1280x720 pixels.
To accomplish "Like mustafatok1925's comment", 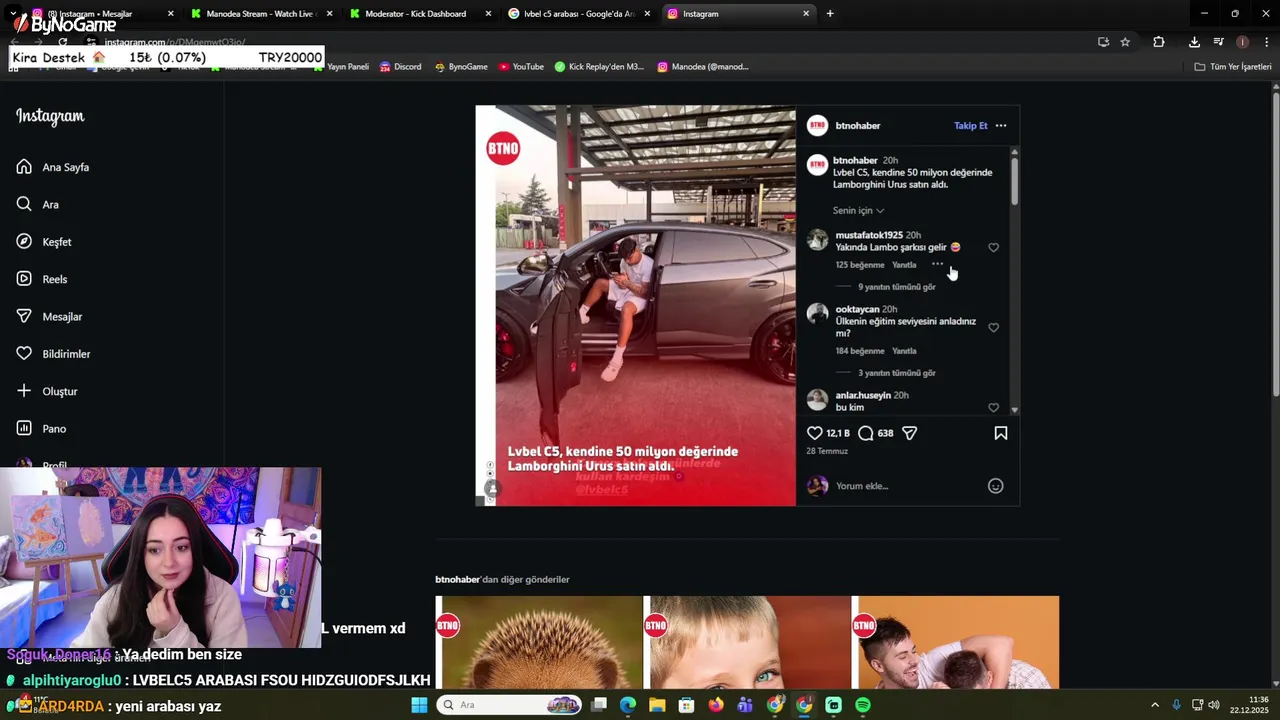I will [993, 247].
